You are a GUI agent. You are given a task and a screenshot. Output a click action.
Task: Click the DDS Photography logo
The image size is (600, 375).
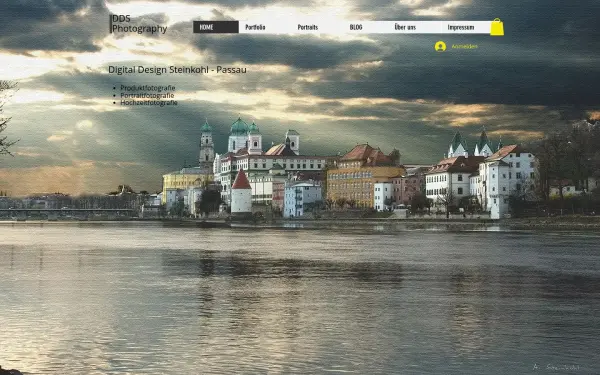pos(139,24)
